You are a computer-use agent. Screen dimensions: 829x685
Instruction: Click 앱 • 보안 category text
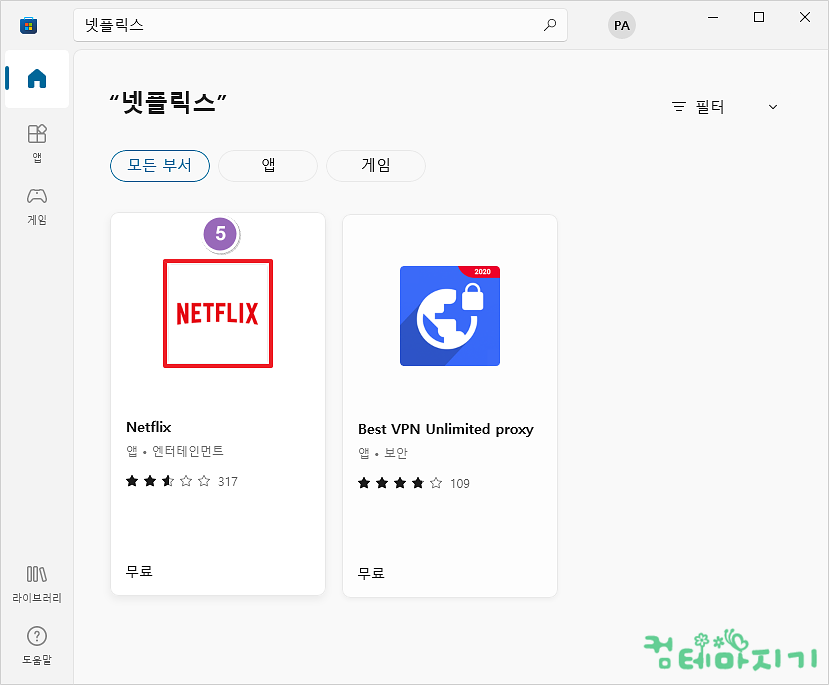point(383,453)
